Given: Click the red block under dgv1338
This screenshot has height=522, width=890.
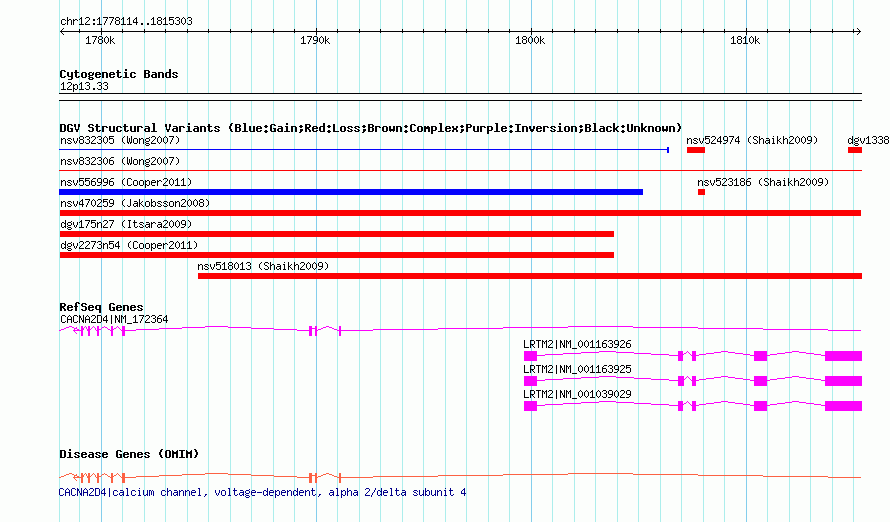Looking at the screenshot, I should click(855, 150).
